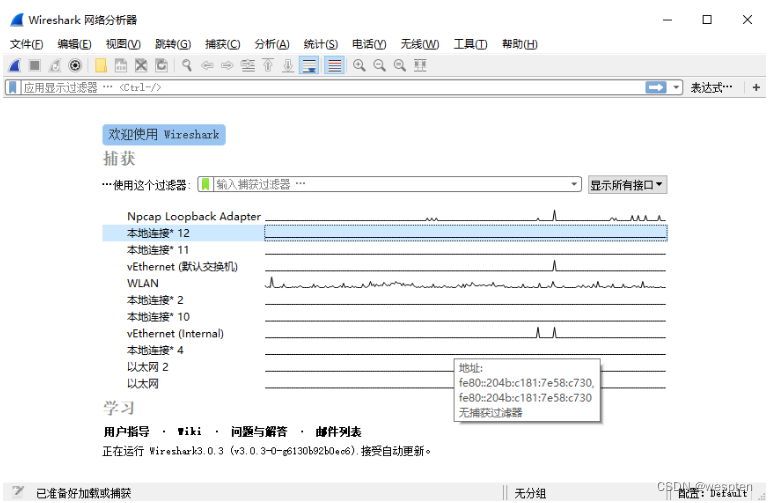This screenshot has width=768, height=503.
Task: Select the 以太网 2 interface
Action: (x=384, y=366)
